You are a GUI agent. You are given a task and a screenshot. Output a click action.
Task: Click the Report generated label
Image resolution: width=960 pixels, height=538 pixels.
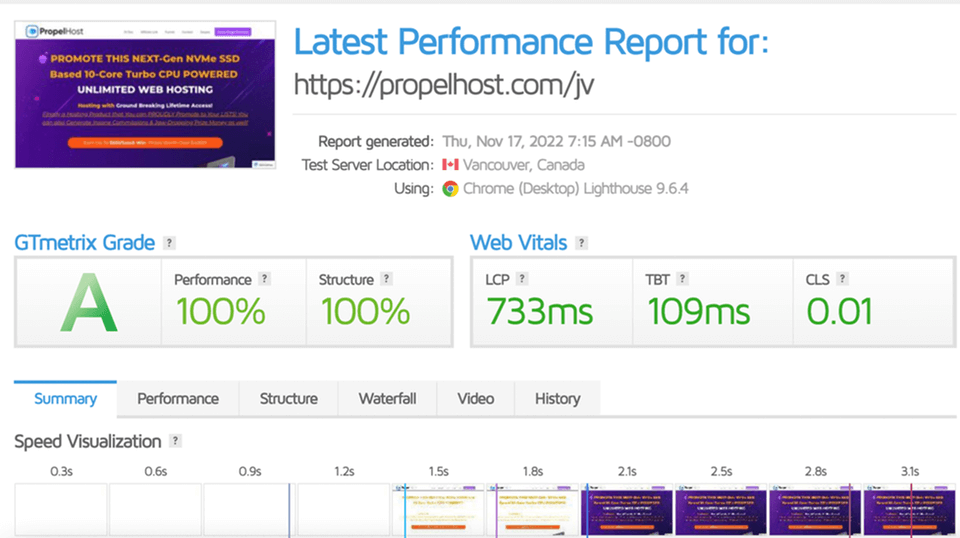[376, 141]
